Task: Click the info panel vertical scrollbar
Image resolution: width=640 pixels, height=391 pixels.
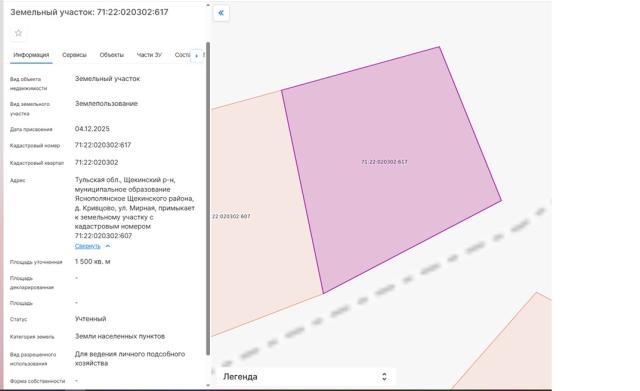Action: 208,198
